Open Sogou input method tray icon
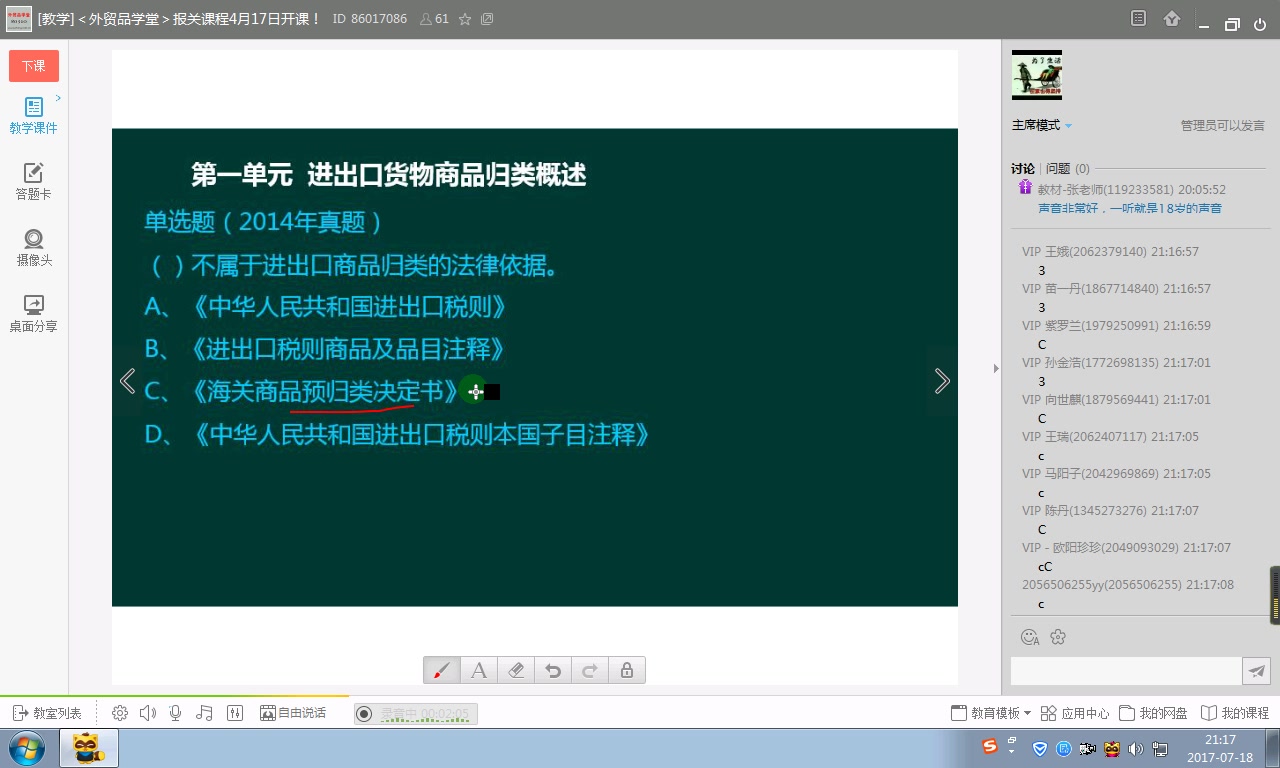 (990, 748)
